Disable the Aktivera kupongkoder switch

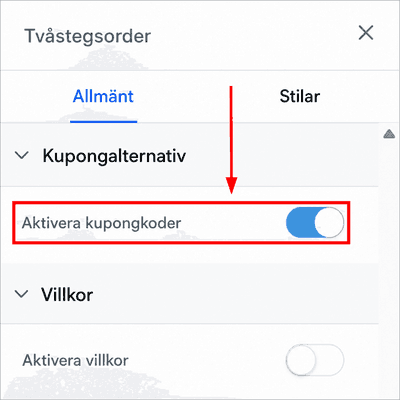315,223
